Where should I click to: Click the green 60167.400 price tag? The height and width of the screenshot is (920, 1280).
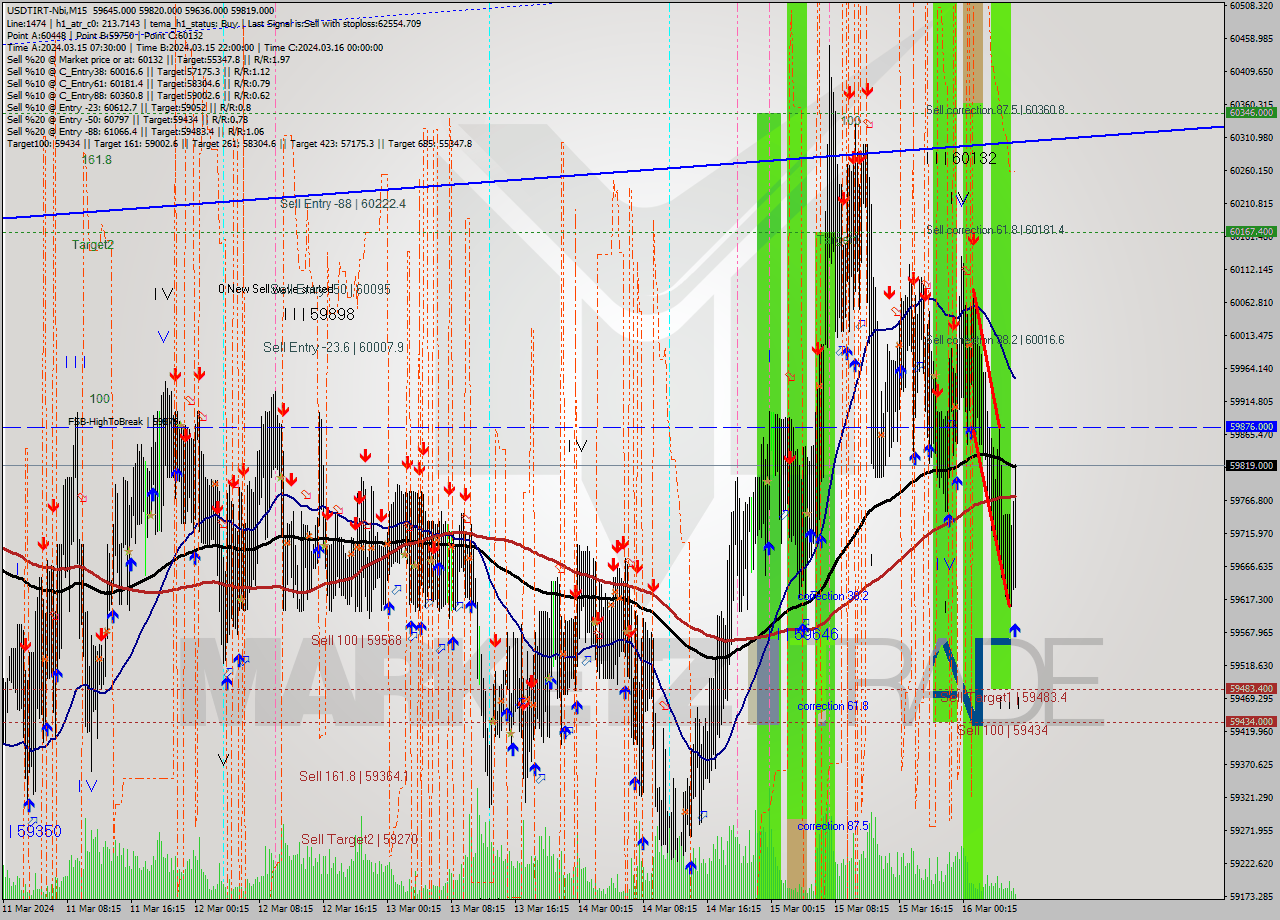pos(1251,232)
